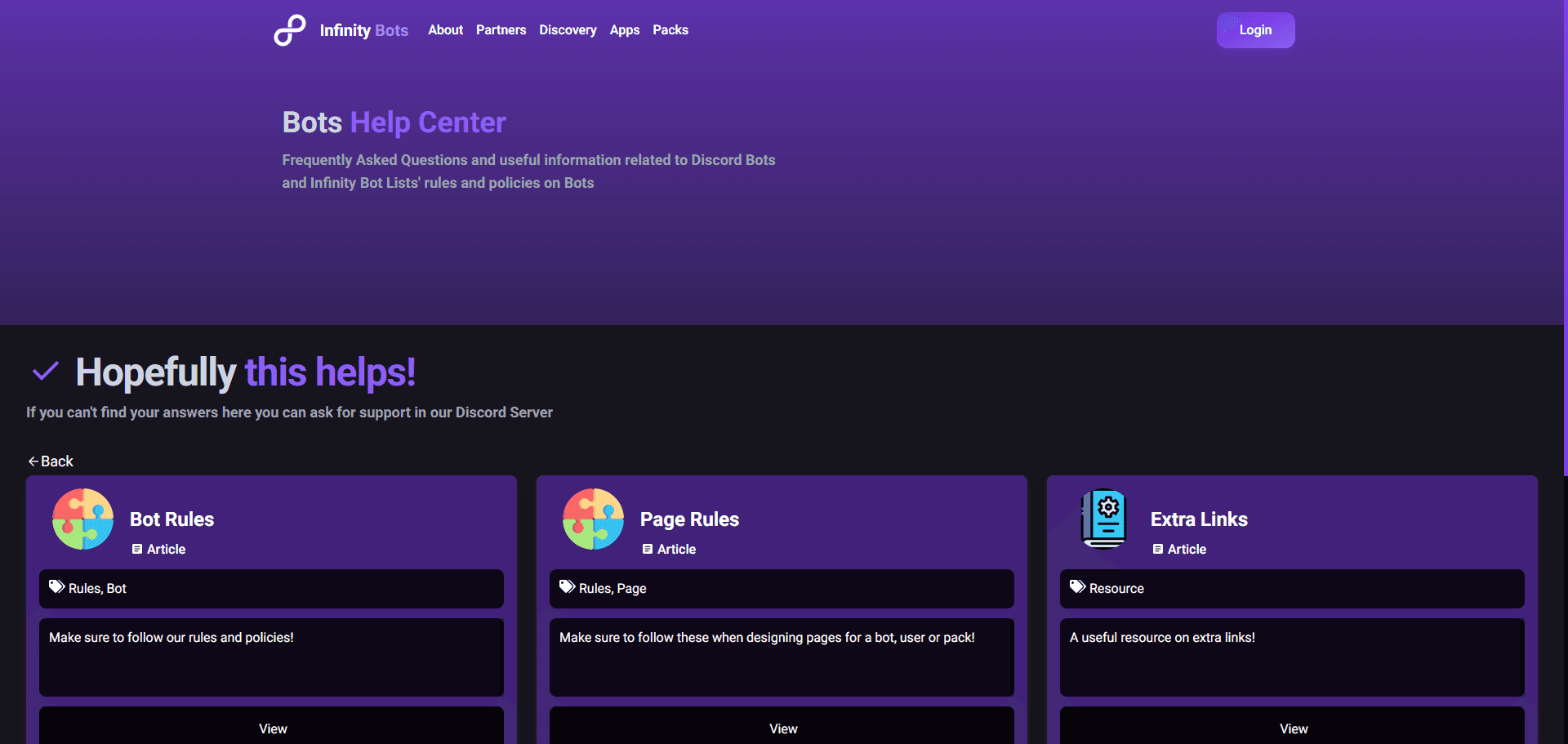Click 'A useful resource on extra links!' text
This screenshot has width=1568, height=744.
pyautogui.click(x=1163, y=638)
